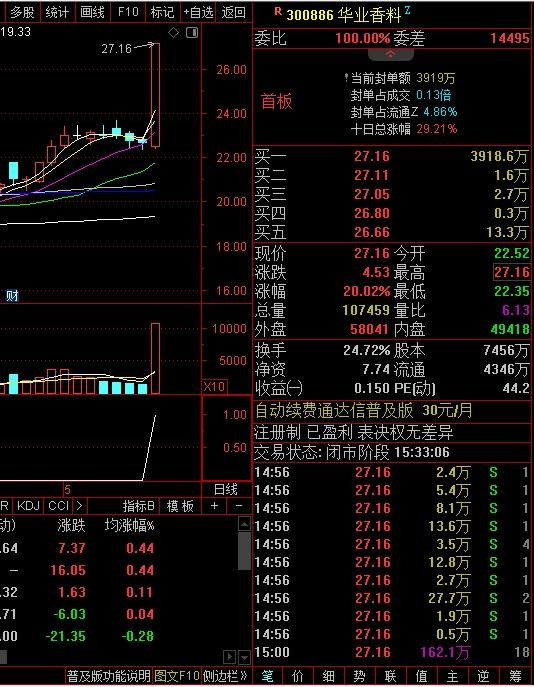
Task: Open the 日线 period selector
Action: [226, 489]
